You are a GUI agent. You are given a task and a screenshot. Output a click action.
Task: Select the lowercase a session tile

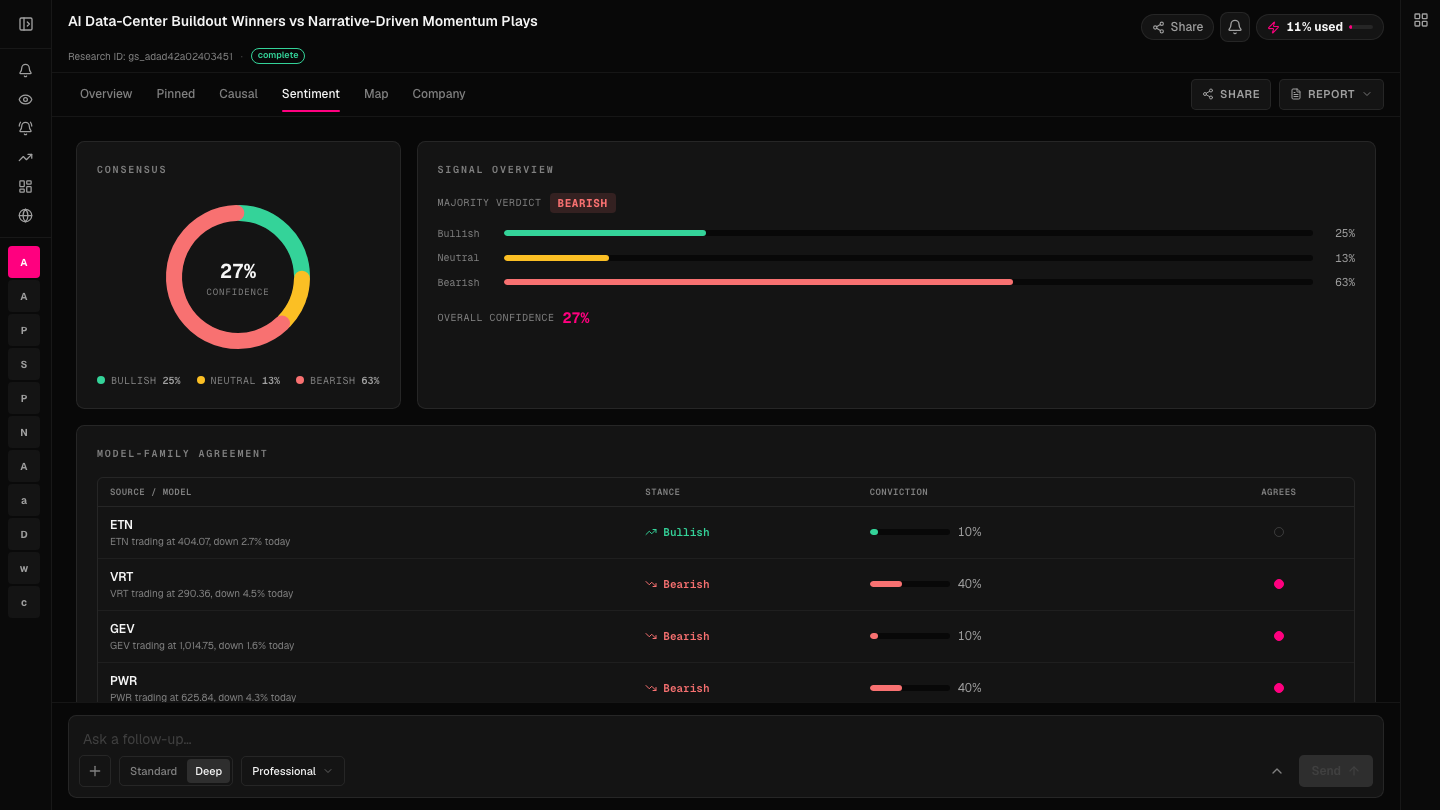[x=24, y=500]
